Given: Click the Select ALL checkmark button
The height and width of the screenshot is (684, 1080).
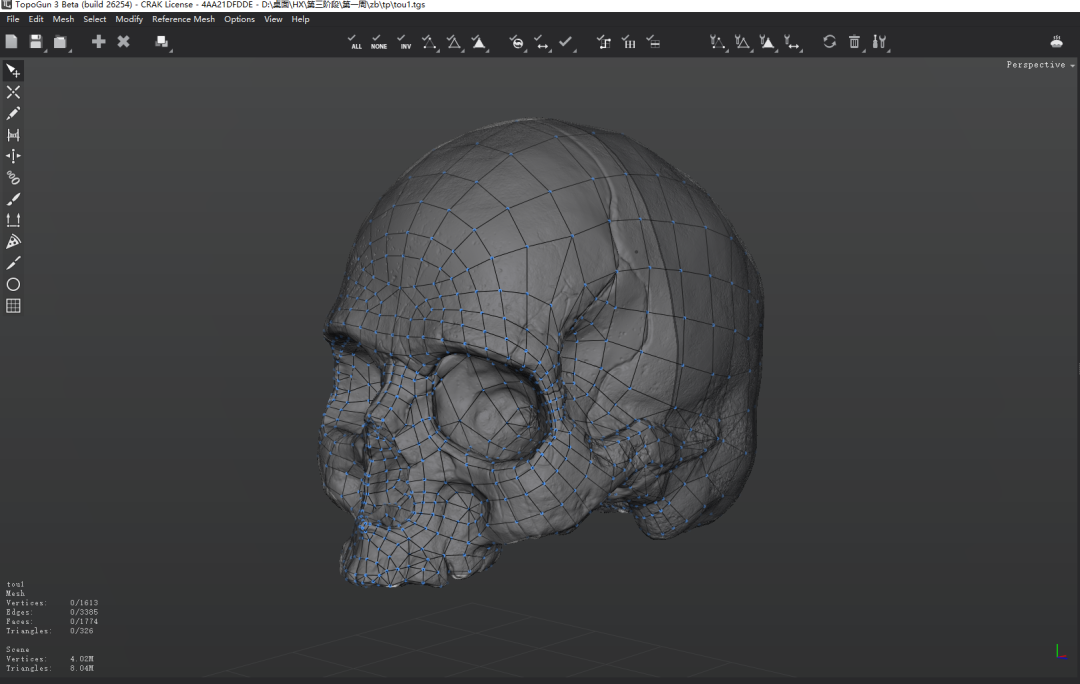Looking at the screenshot, I should (356, 41).
